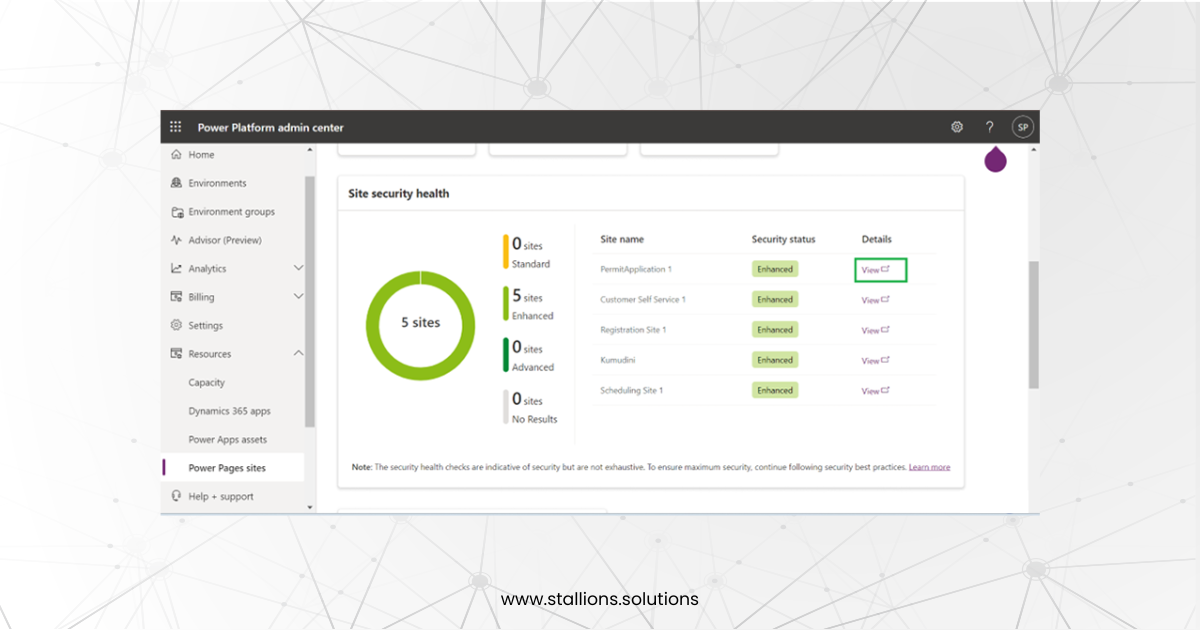Open Environment groups page
The height and width of the screenshot is (630, 1200).
pos(231,212)
